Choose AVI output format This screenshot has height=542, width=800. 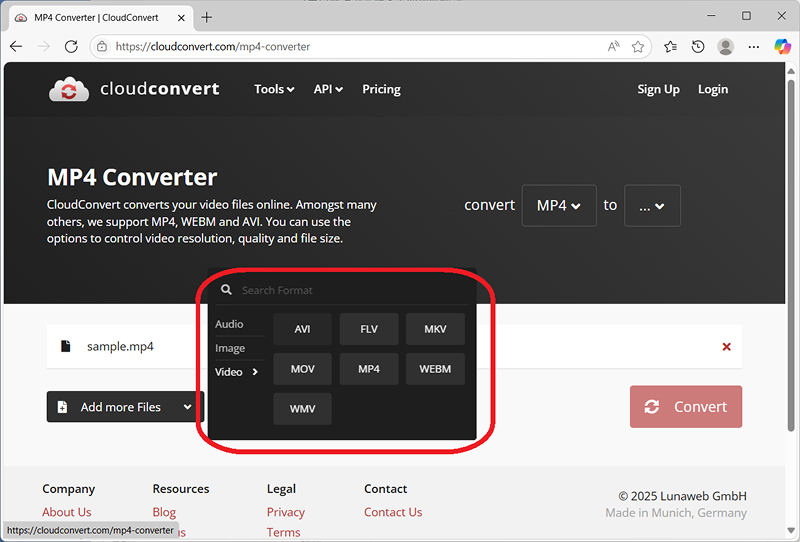pyautogui.click(x=303, y=329)
